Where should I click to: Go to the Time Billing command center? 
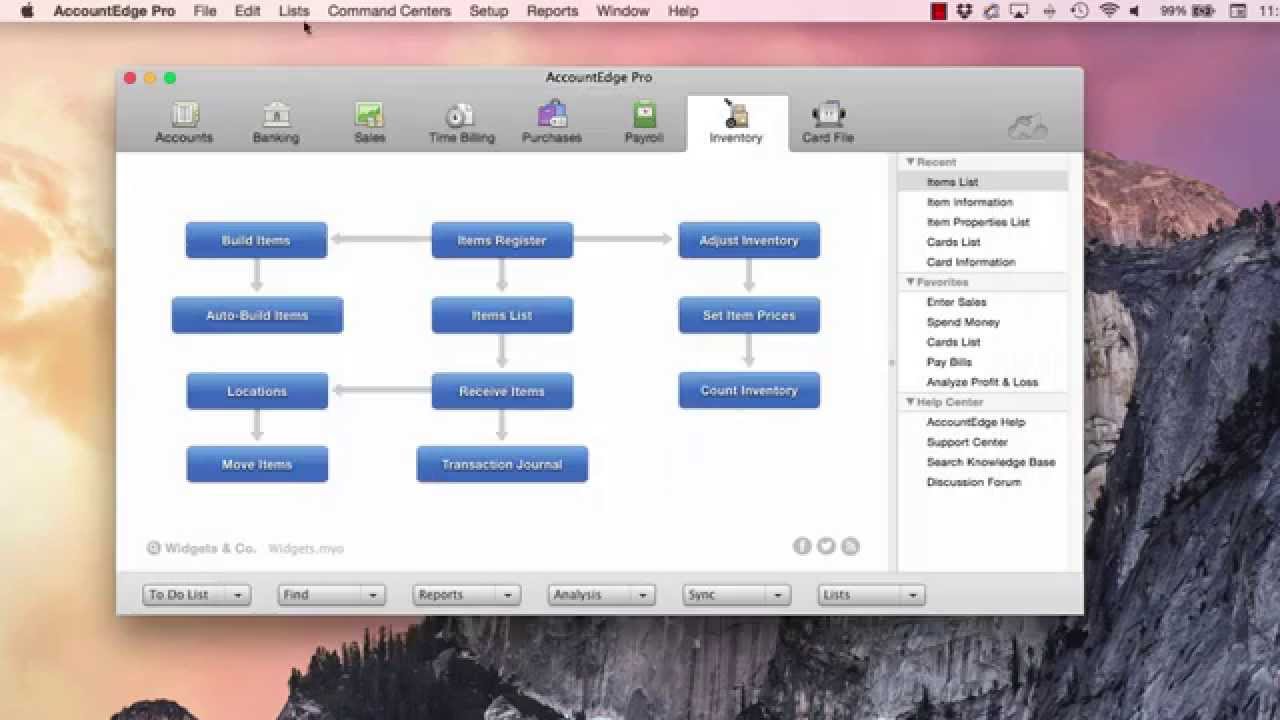point(461,123)
